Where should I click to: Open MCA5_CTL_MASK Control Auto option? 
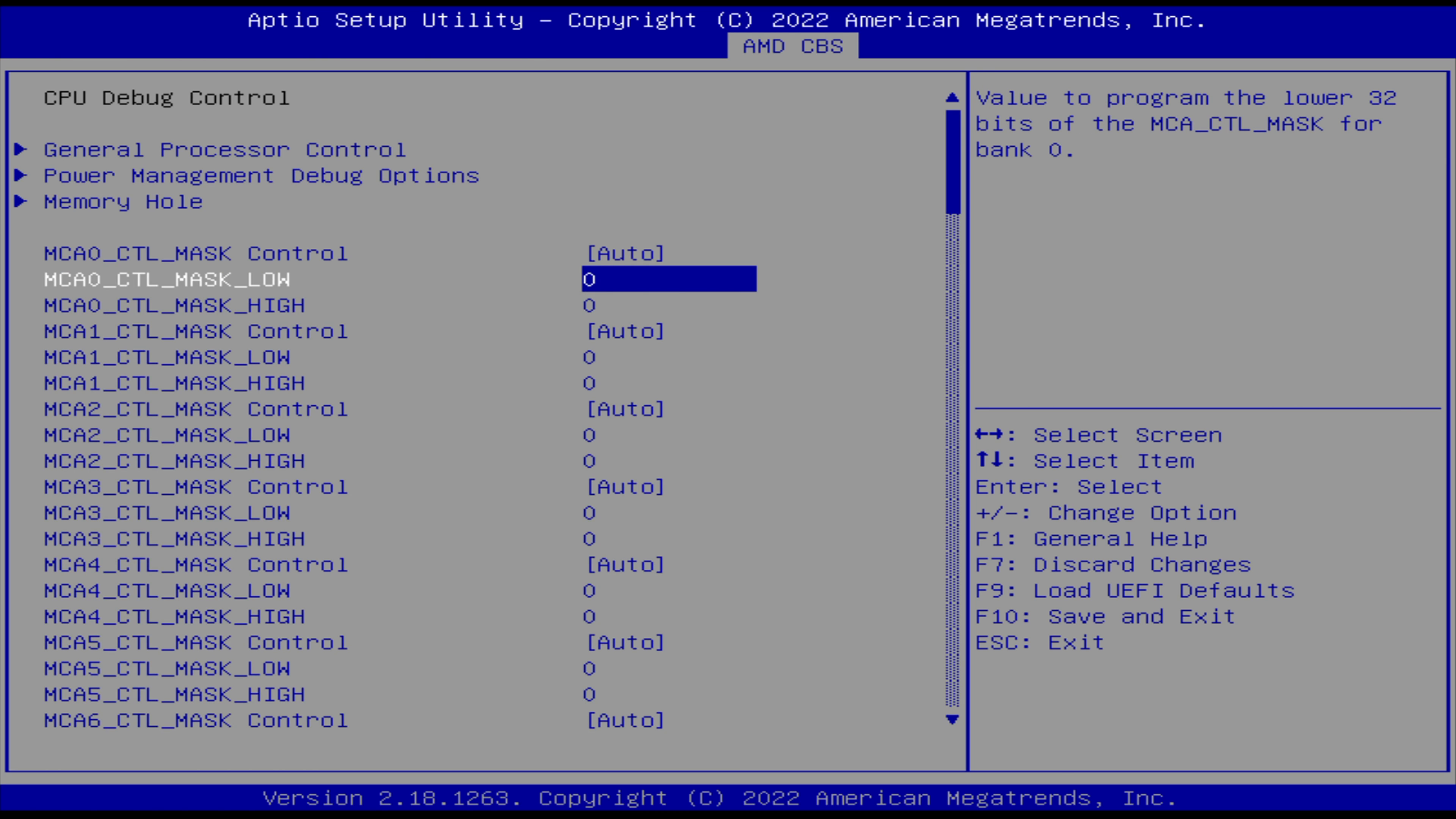click(625, 643)
